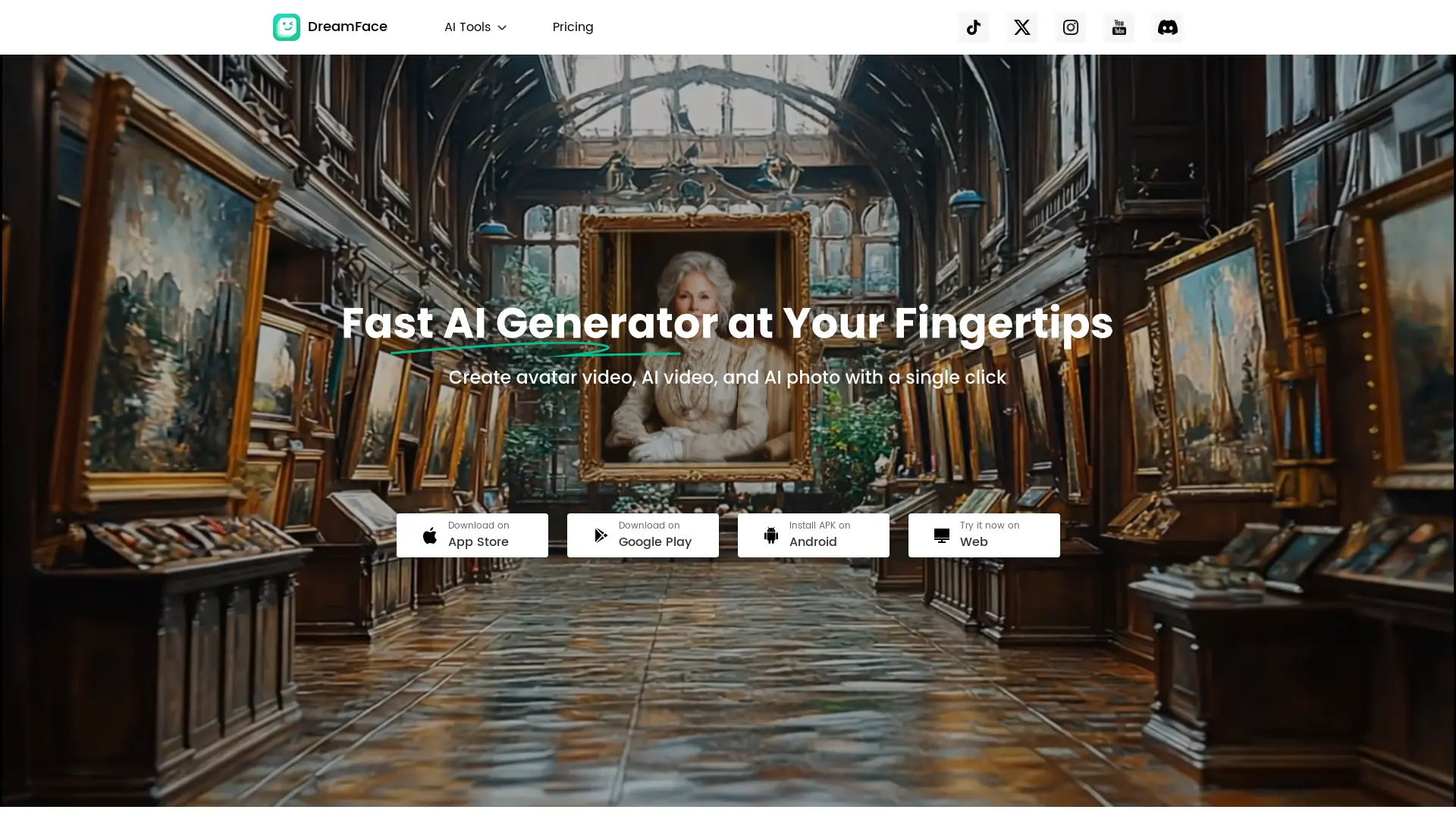Open the X (Twitter) social icon

pos(1022,27)
